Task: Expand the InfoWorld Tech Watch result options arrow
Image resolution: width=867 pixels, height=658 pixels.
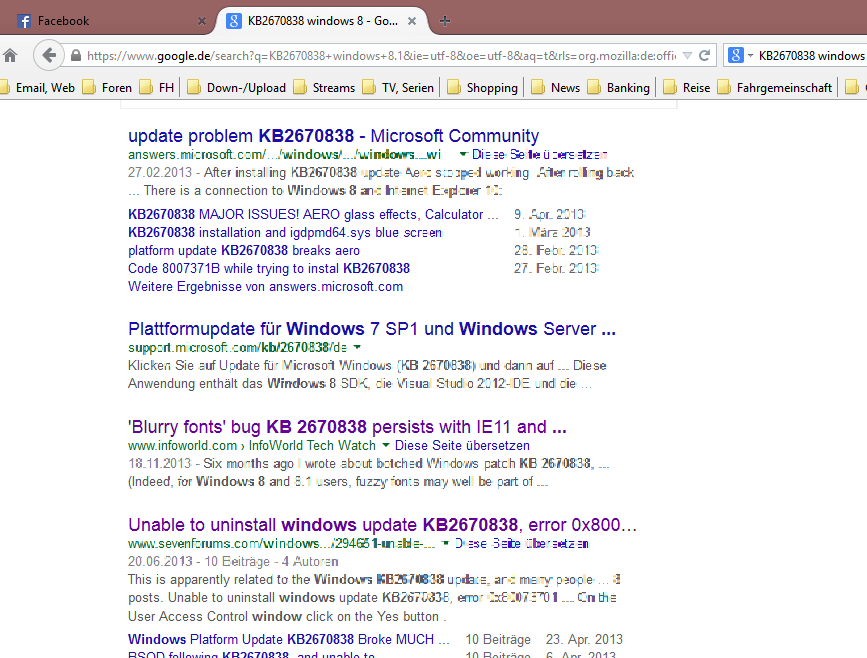Action: click(x=386, y=445)
